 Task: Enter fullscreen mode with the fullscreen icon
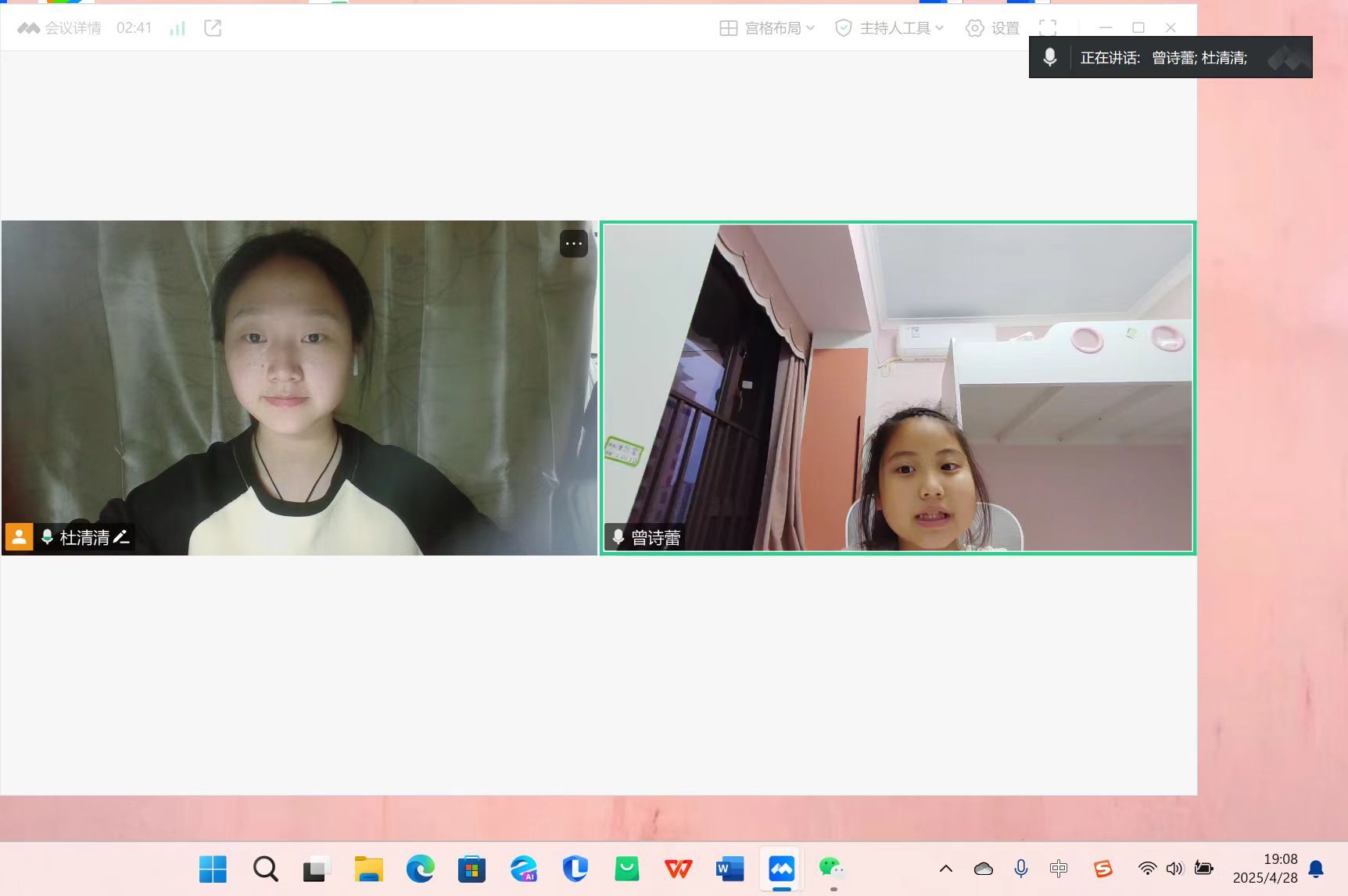point(1048,28)
